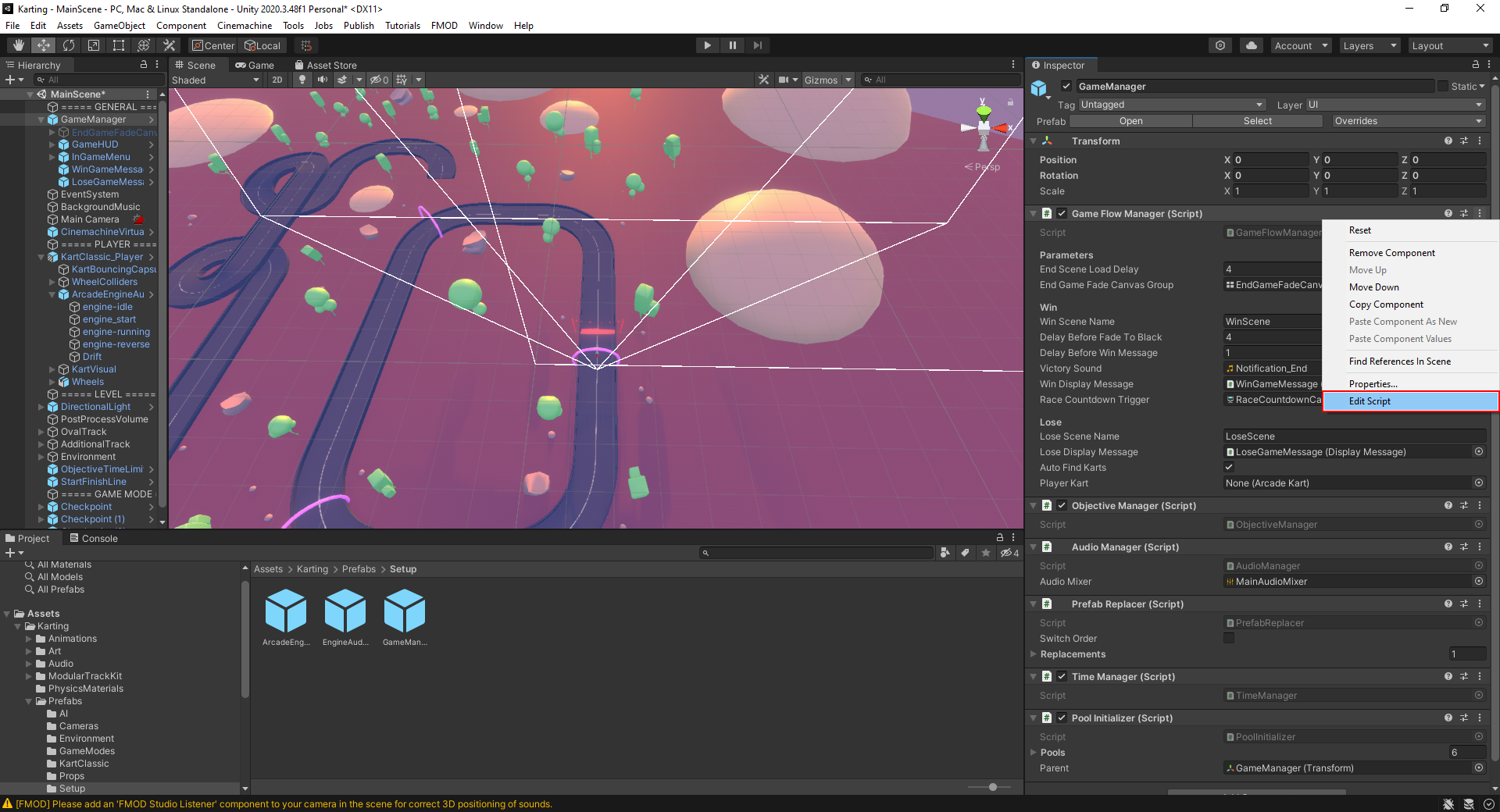The image size is (1500, 812).
Task: Open the Cinemachine menu
Action: (x=245, y=25)
